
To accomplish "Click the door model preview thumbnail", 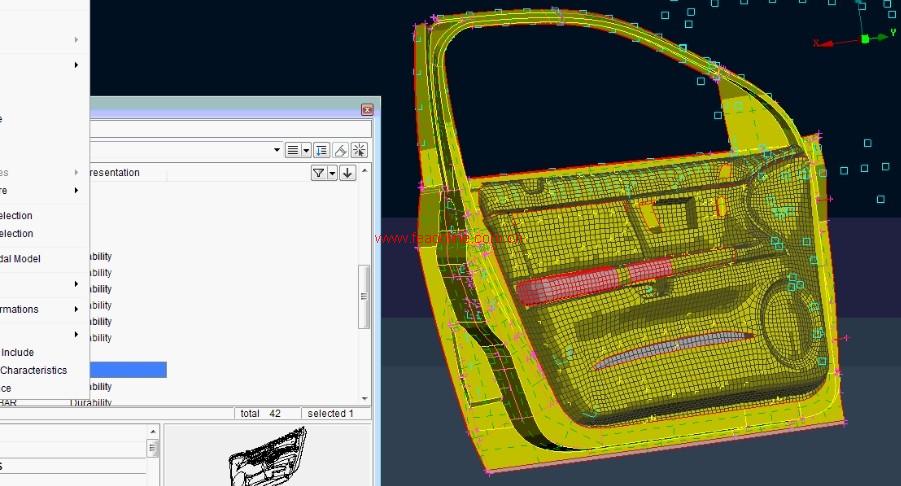I will click(x=266, y=456).
